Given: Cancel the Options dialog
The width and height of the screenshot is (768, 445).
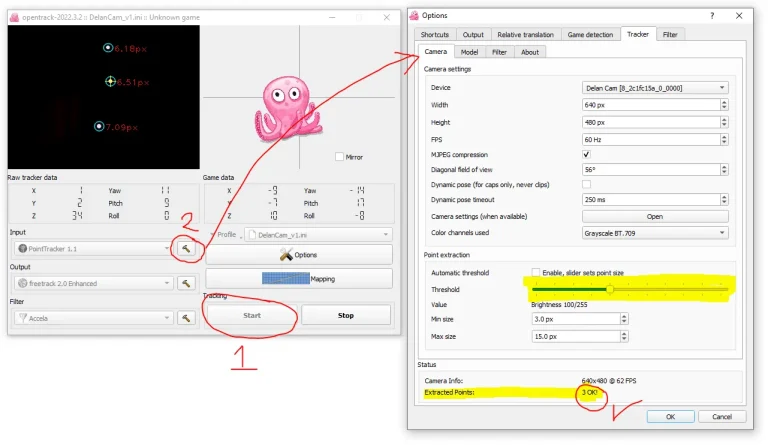Looking at the screenshot, I should (722, 417).
